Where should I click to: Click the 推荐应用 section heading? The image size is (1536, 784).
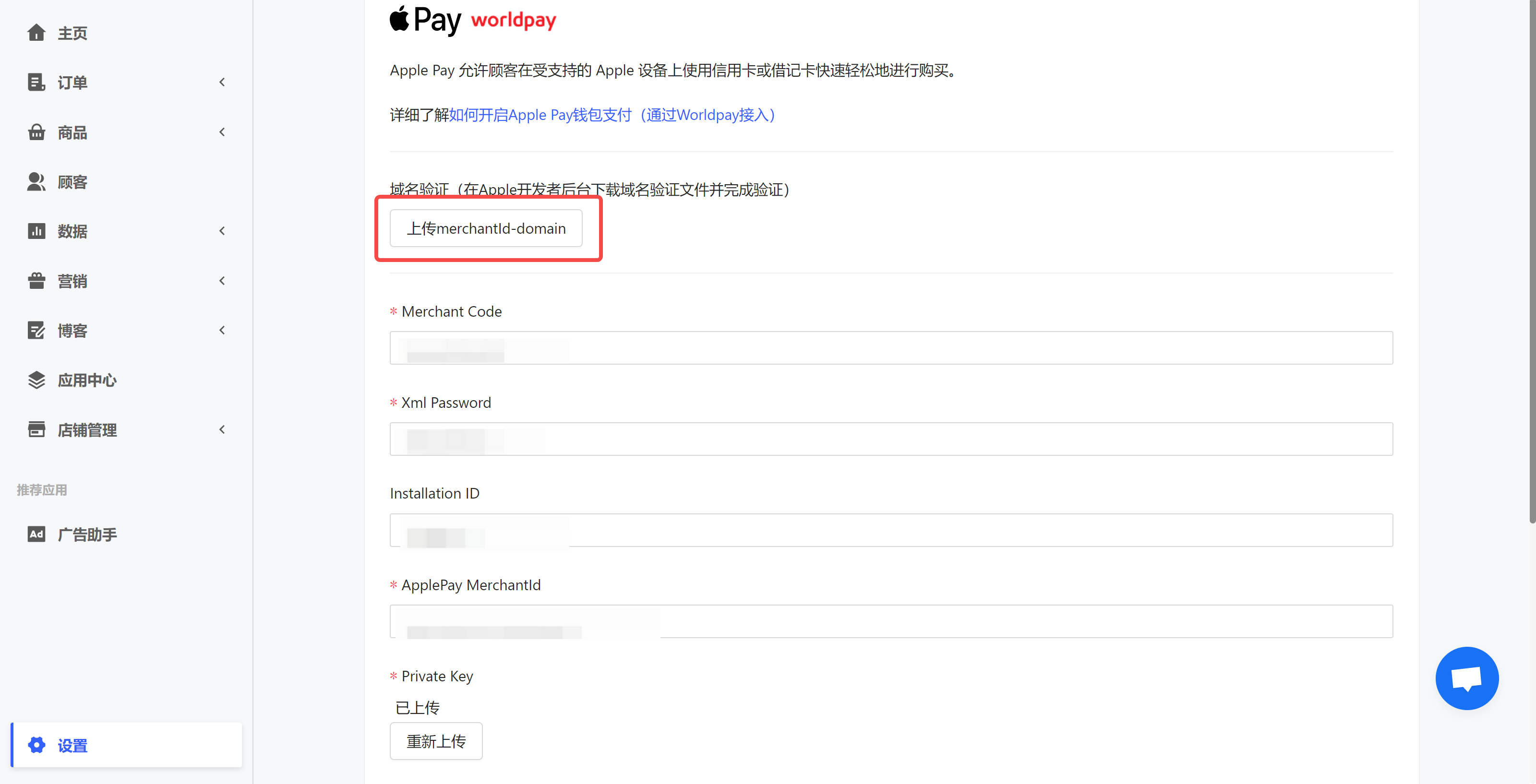click(x=42, y=490)
